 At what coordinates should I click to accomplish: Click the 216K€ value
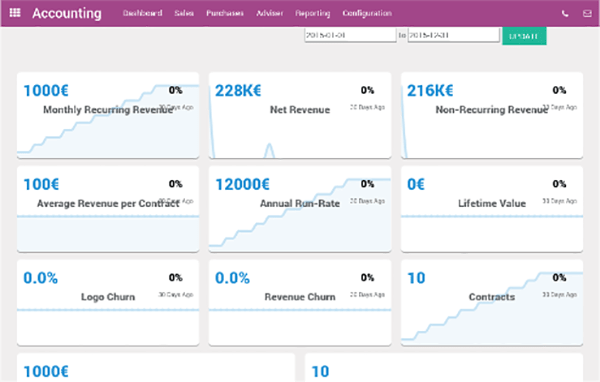430,91
